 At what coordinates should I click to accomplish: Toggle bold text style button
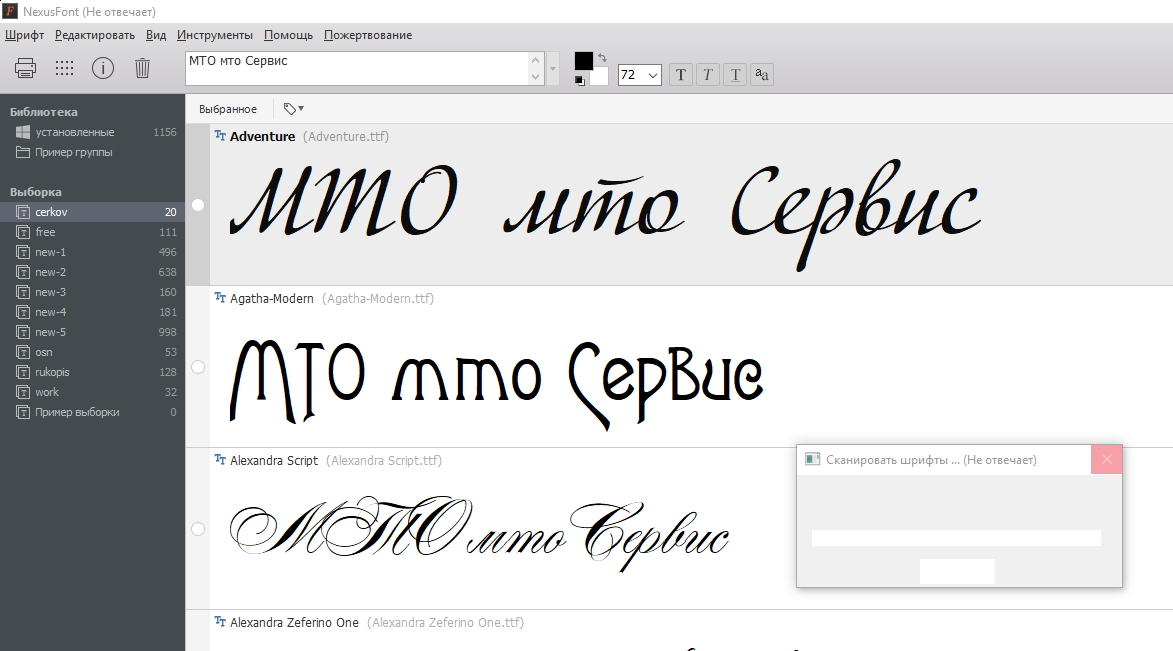[680, 74]
